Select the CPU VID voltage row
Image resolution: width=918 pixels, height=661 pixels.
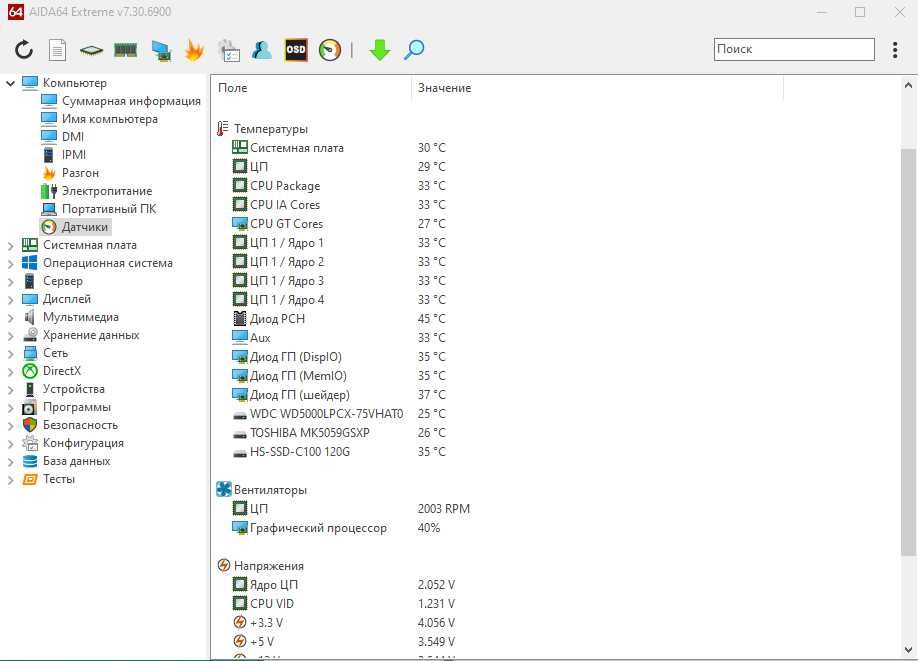[344, 604]
